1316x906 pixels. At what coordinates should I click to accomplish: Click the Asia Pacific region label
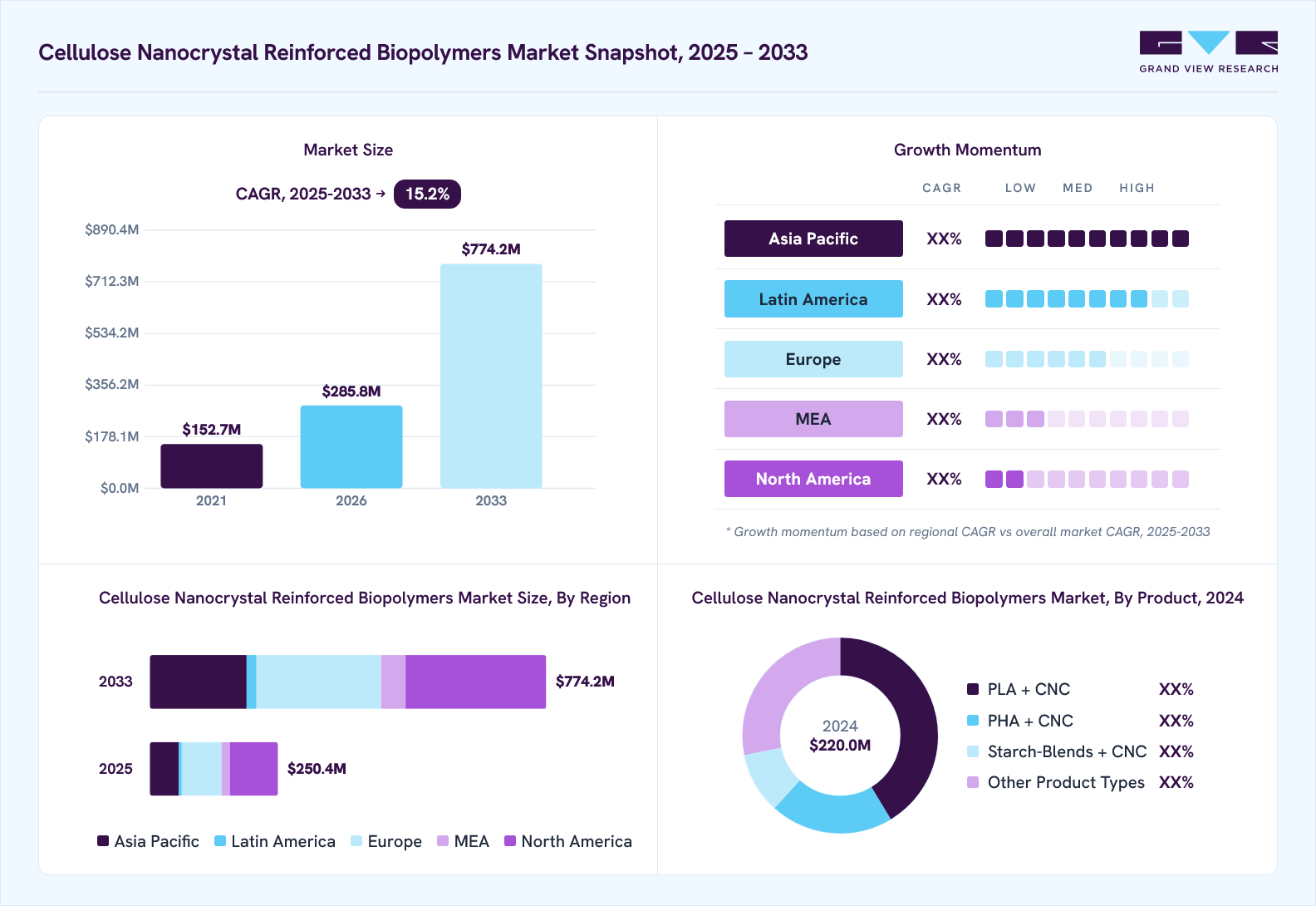point(813,239)
